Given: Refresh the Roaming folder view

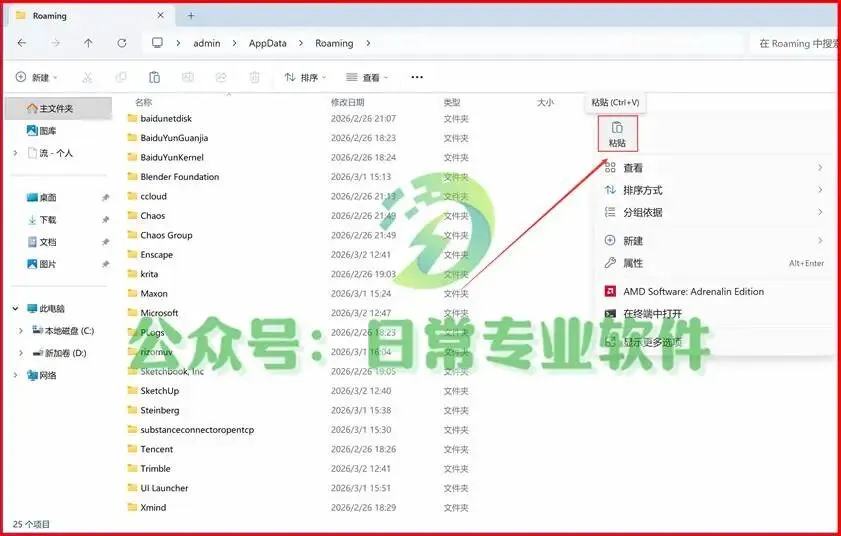Looking at the screenshot, I should 122,43.
